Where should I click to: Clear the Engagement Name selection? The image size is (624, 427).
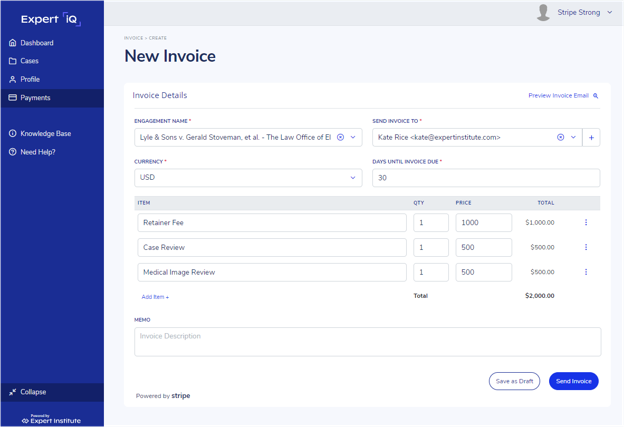click(x=340, y=137)
